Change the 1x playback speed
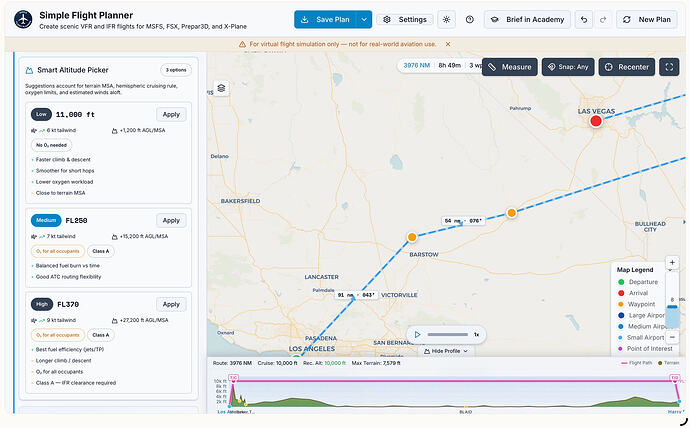The height and width of the screenshot is (428, 690). tap(476, 335)
